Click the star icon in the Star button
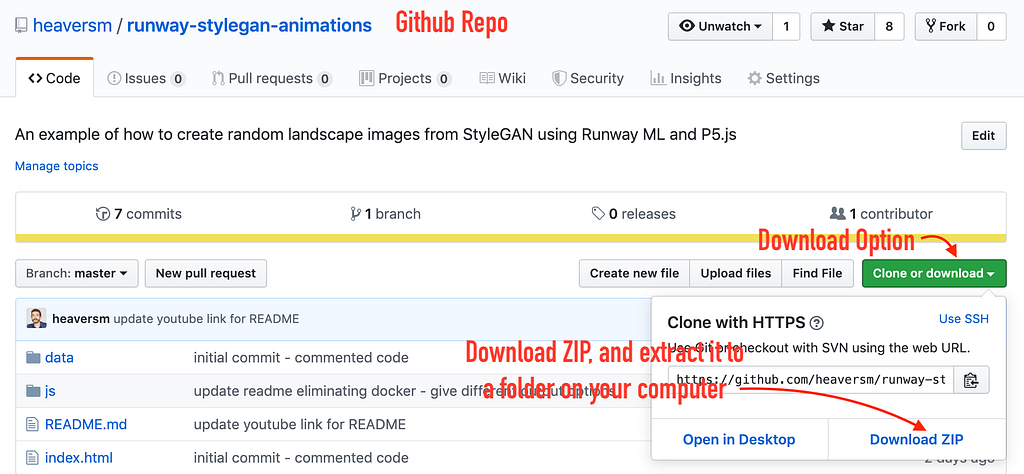The image size is (1024, 474). click(x=828, y=27)
